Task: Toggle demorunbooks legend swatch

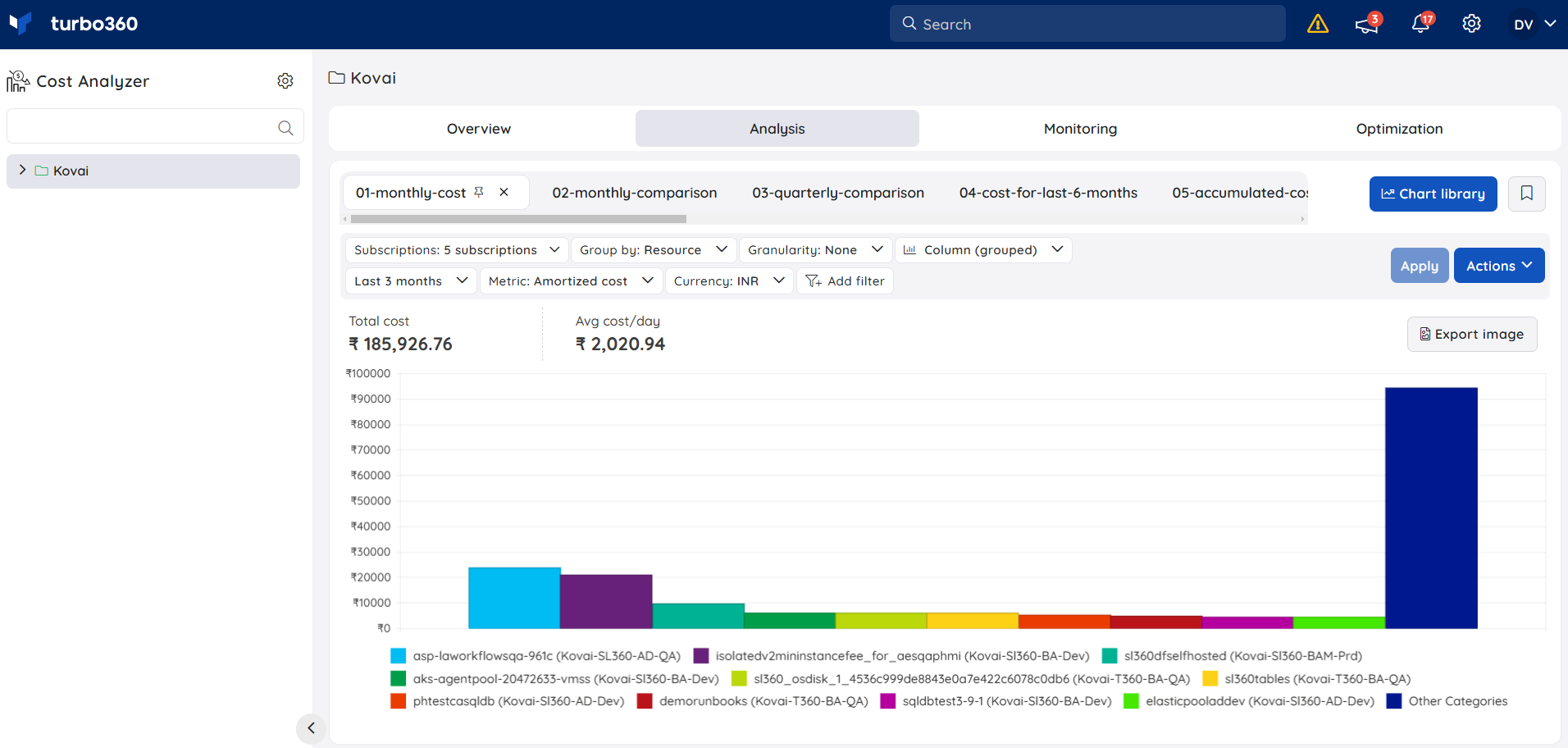Action: click(x=645, y=701)
